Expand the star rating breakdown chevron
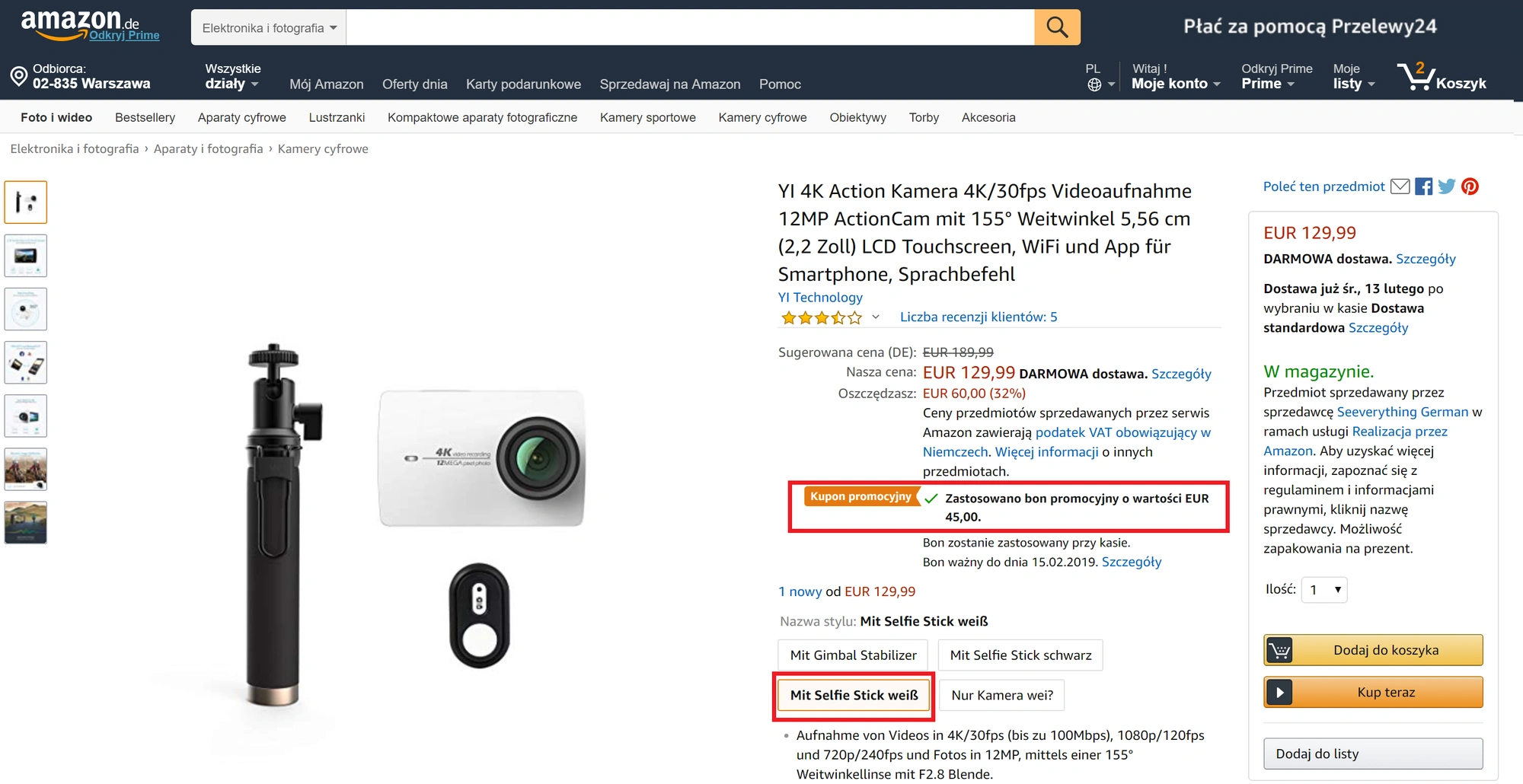Screen dimensions: 1523x784 coord(876,317)
